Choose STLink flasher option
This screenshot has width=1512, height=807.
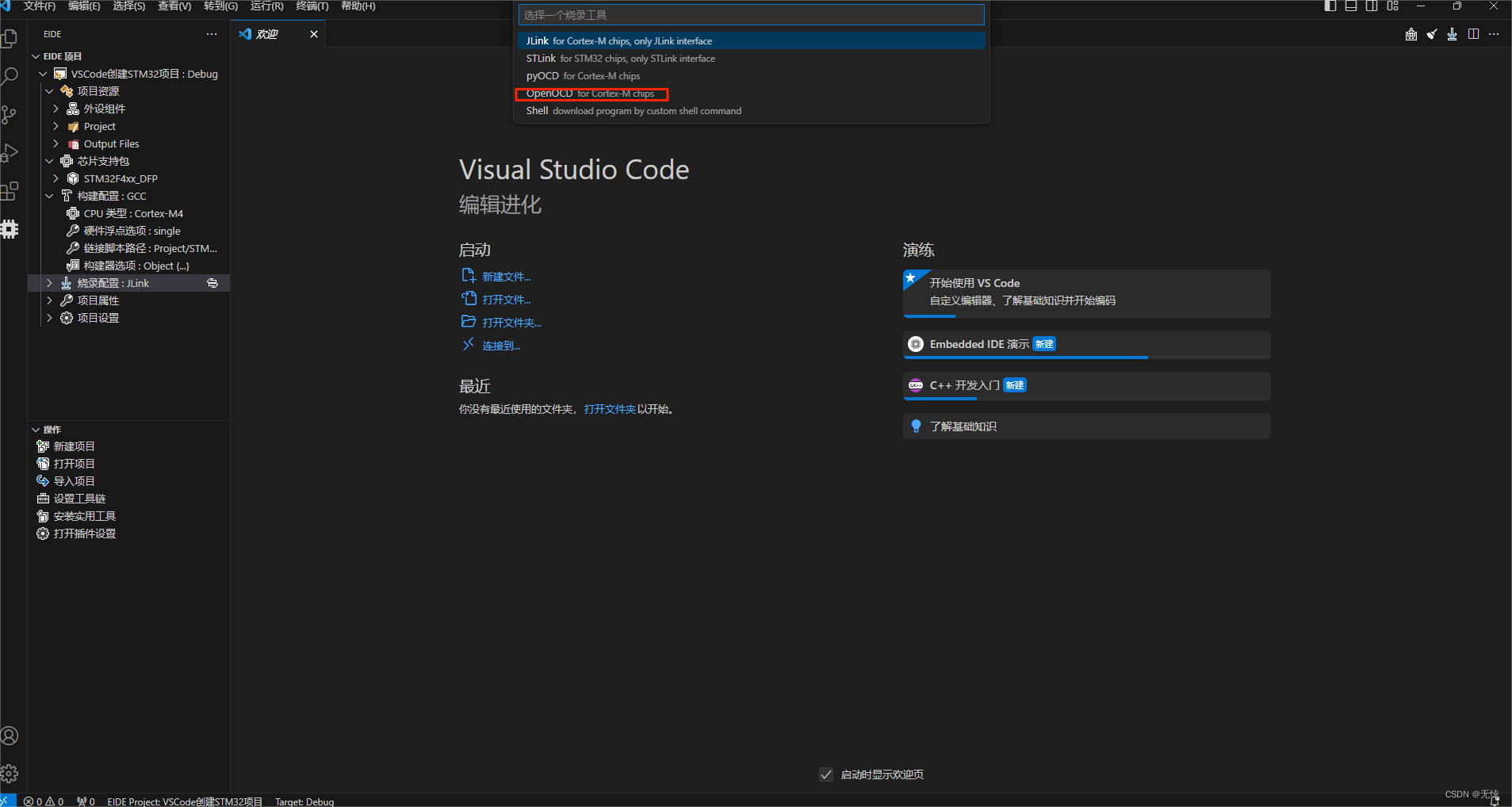(752, 58)
